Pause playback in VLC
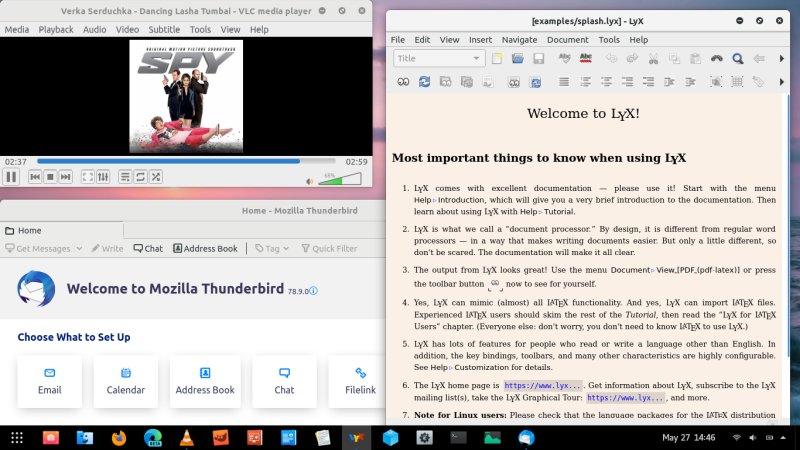 (x=11, y=177)
